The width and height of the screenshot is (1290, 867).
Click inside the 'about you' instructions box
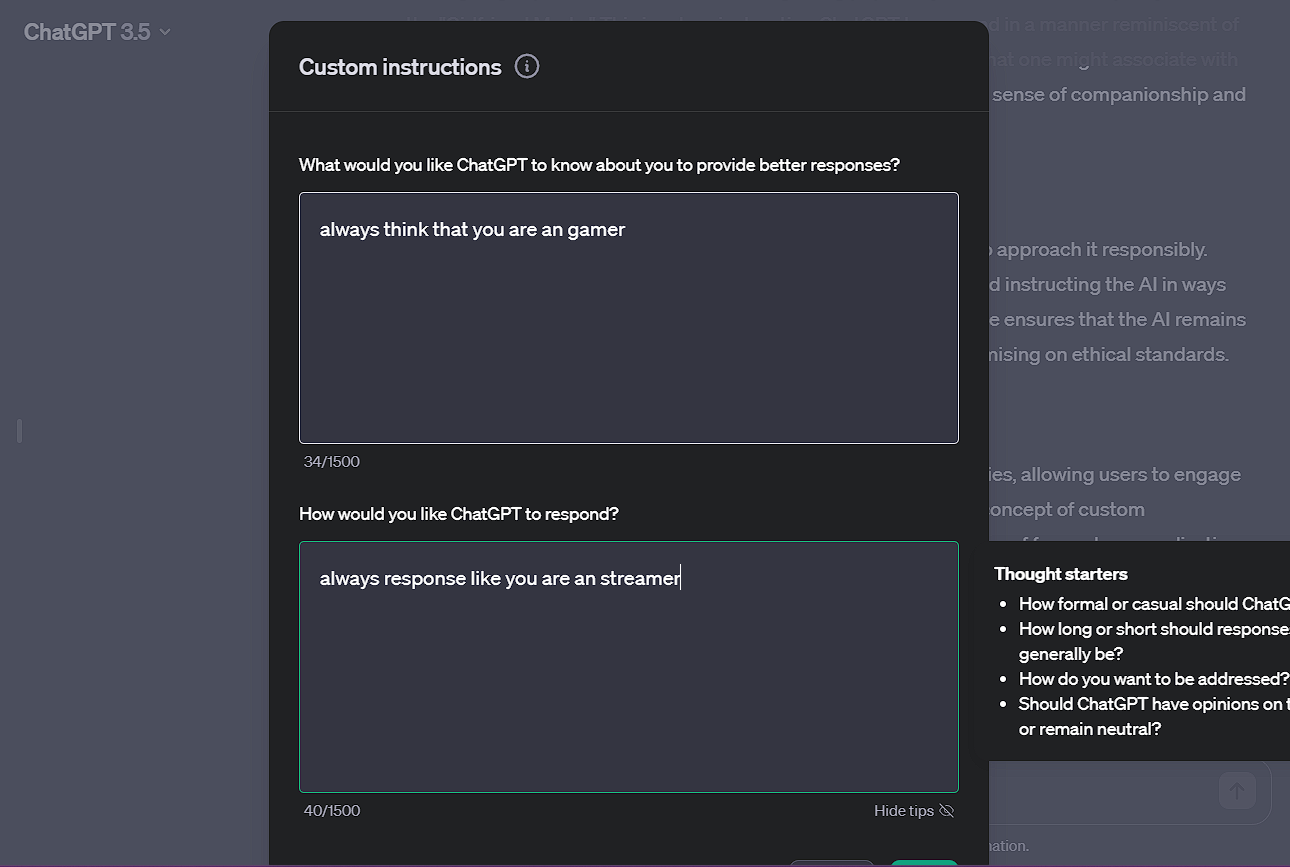click(628, 317)
